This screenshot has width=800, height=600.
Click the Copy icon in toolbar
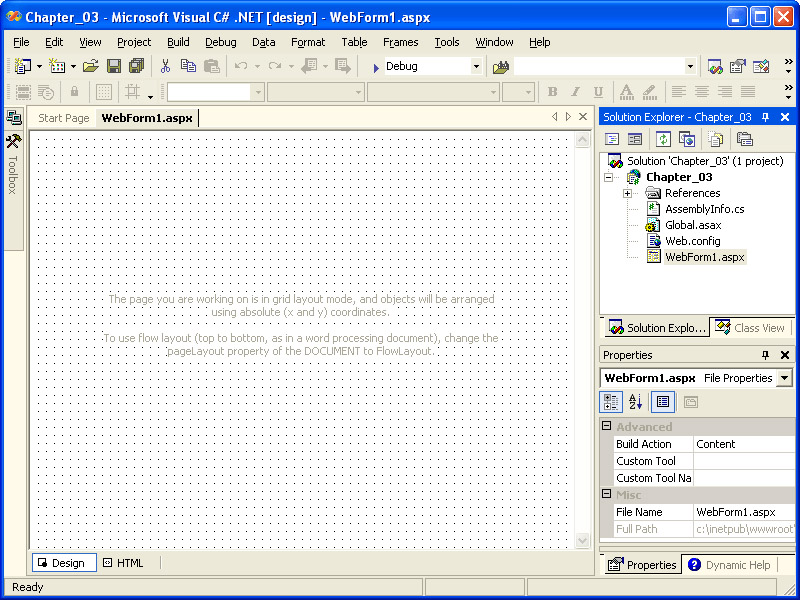[x=188, y=66]
